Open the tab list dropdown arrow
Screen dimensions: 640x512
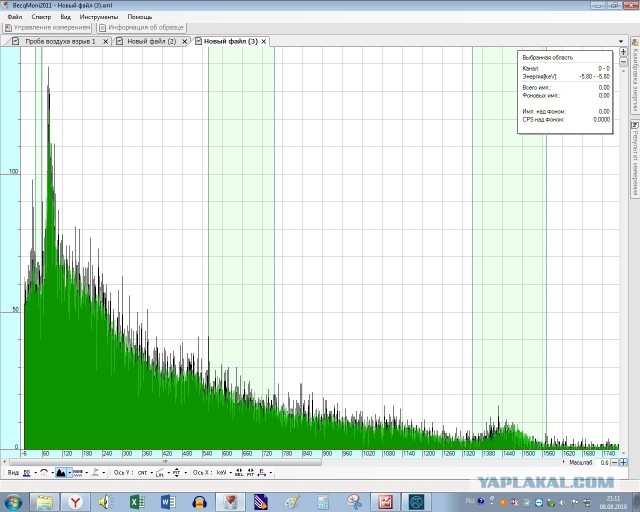tap(621, 42)
